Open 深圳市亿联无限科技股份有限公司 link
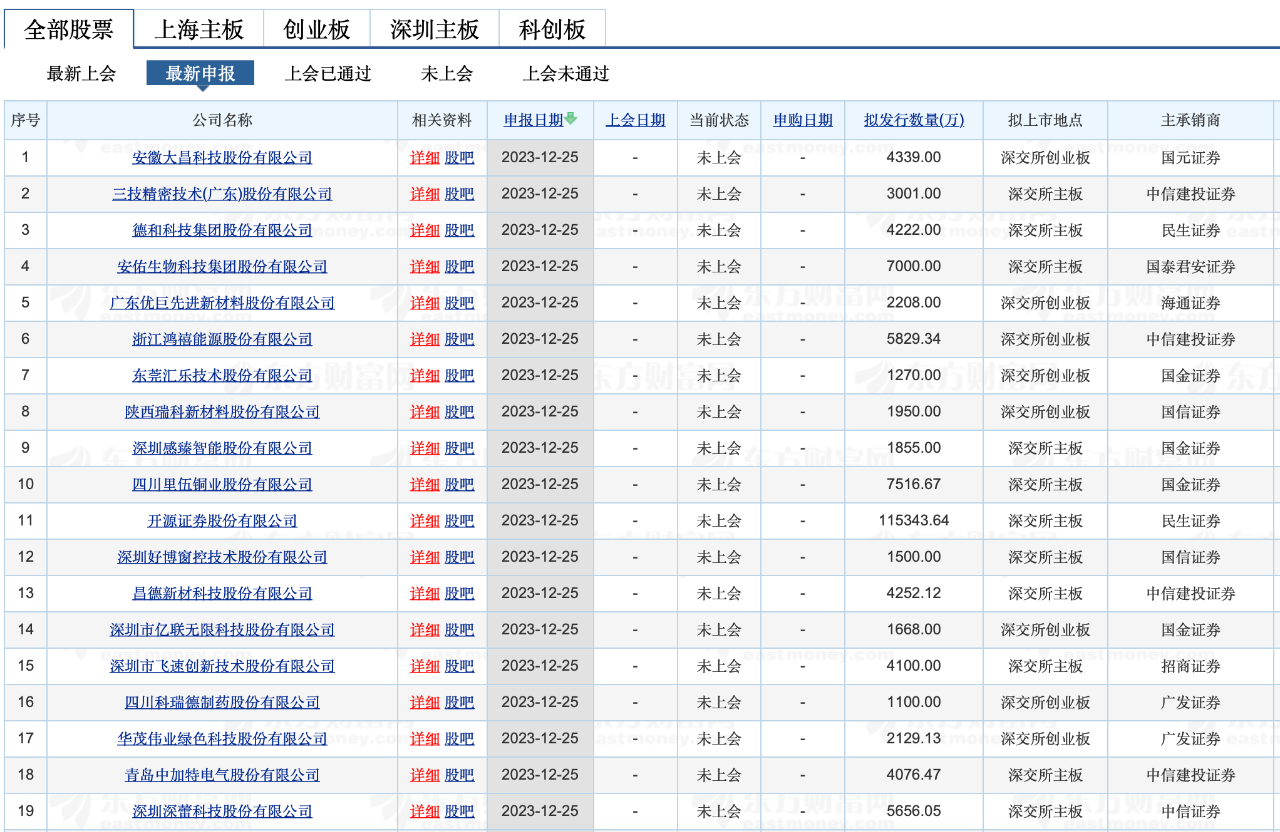The image size is (1280, 832). pyautogui.click(x=222, y=630)
